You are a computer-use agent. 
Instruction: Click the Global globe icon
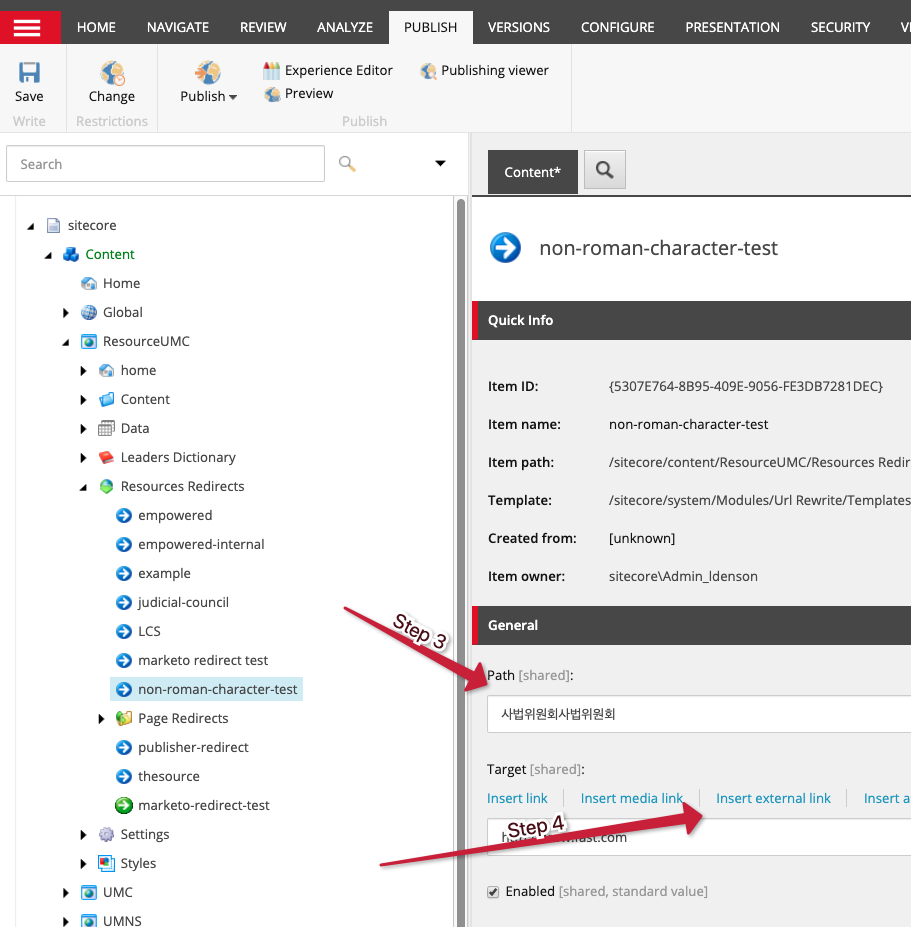coord(89,312)
